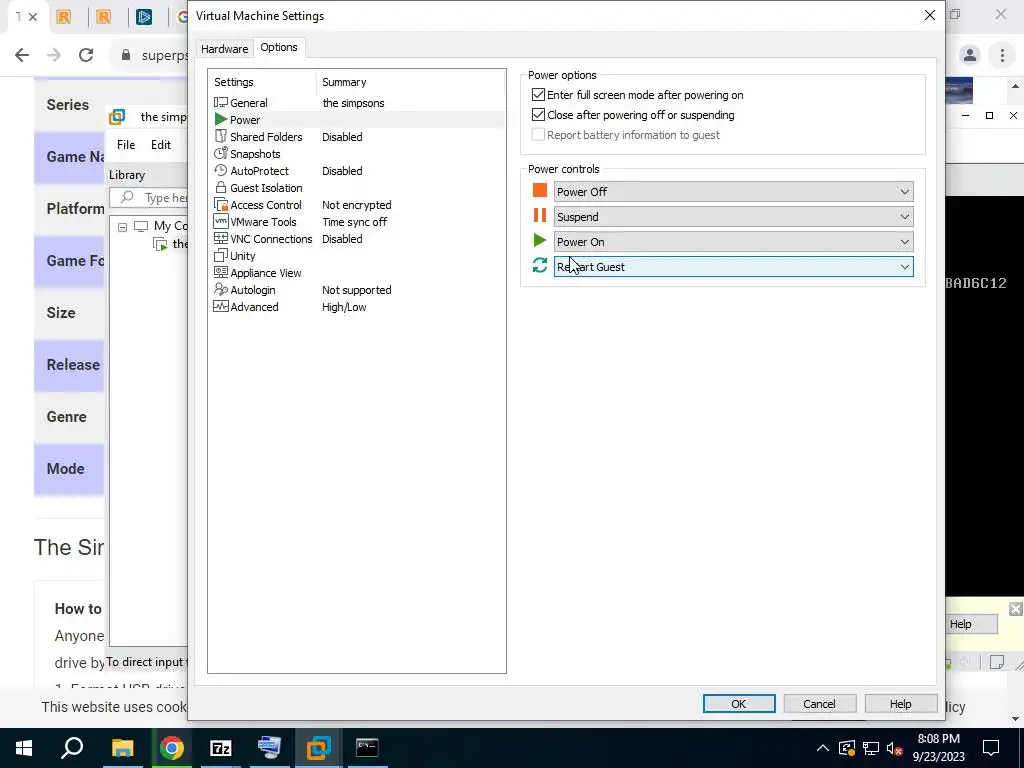Show hidden system tray icons
The width and height of the screenshot is (1024, 768).
tap(823, 748)
